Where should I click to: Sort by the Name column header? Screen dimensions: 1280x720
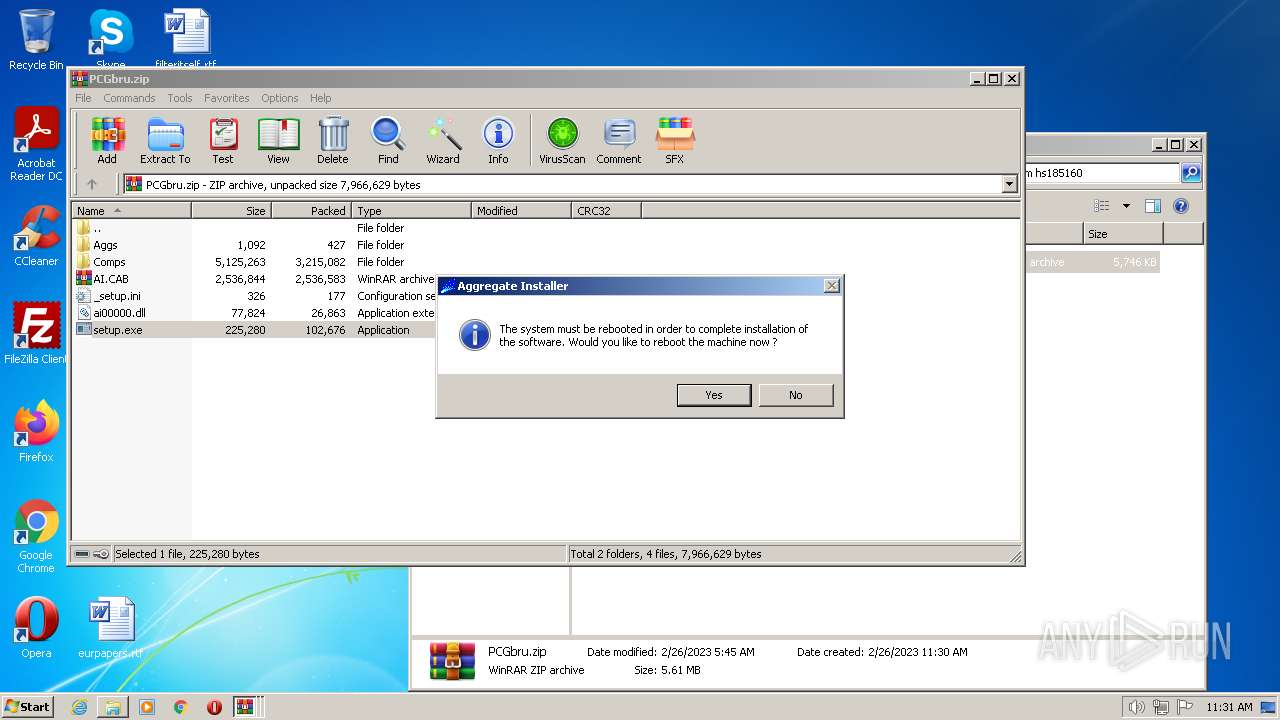131,211
